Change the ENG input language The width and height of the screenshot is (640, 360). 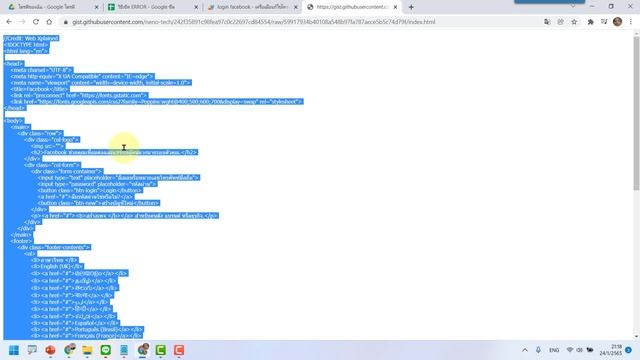[x=554, y=350]
